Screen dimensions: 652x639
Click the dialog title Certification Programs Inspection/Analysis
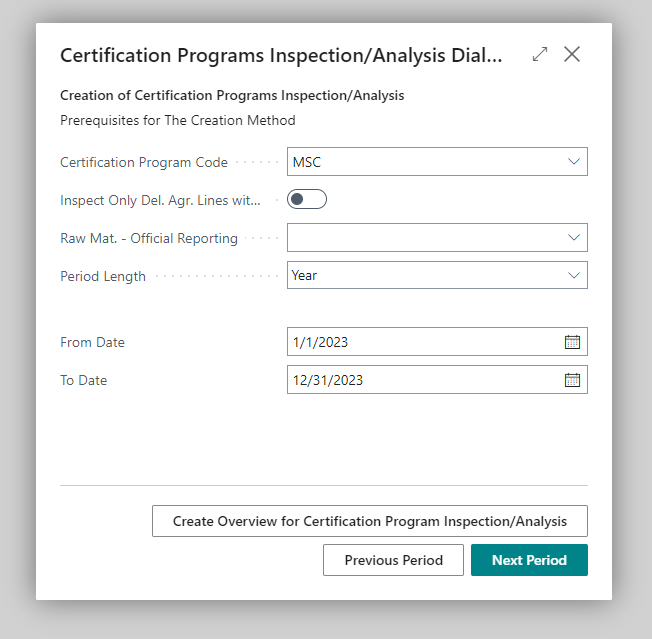point(281,55)
